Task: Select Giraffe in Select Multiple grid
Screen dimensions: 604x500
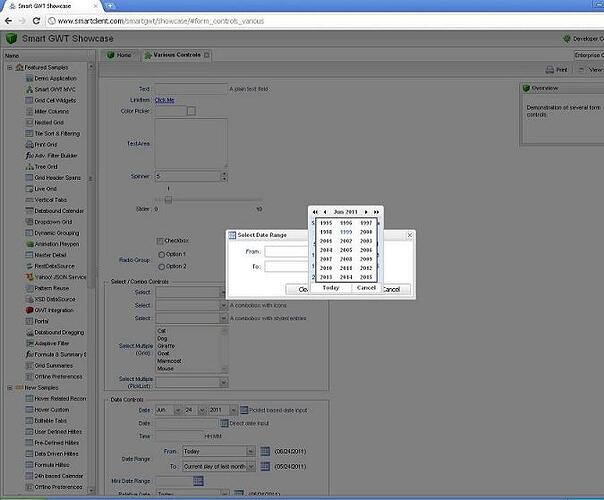Action: tap(166, 346)
